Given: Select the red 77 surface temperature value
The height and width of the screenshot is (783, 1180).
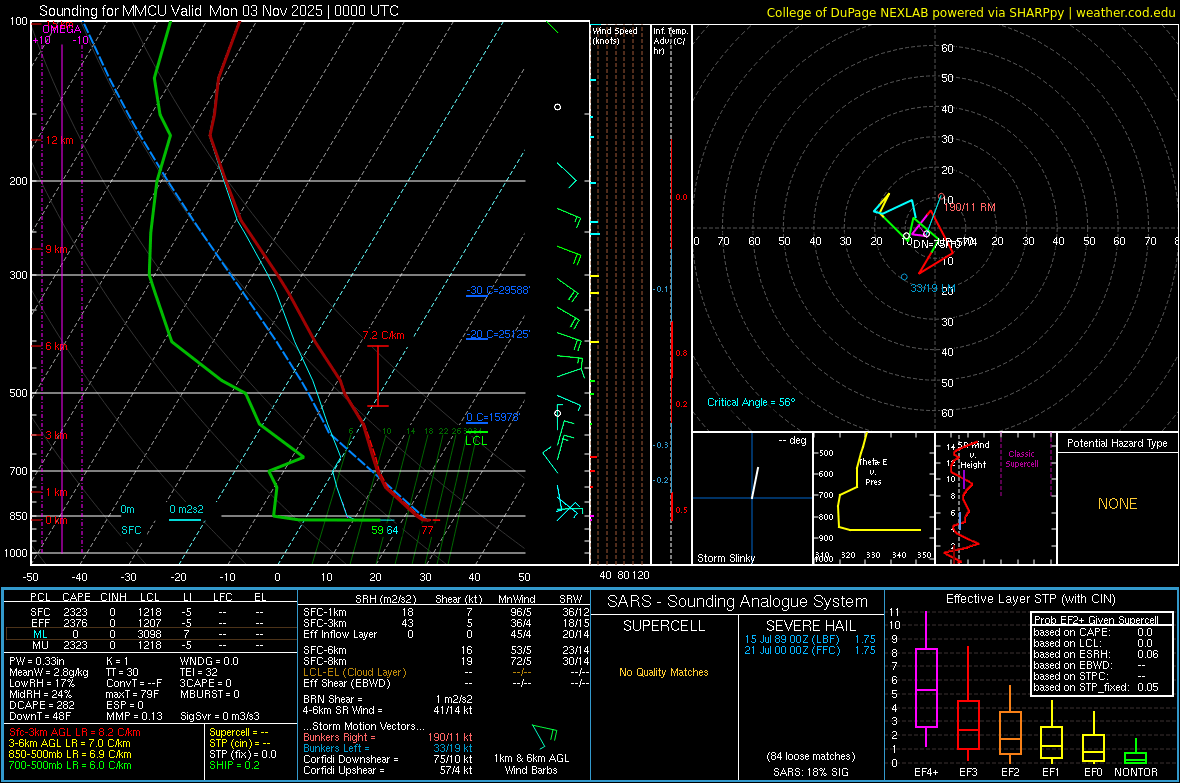Looking at the screenshot, I should (x=427, y=530).
